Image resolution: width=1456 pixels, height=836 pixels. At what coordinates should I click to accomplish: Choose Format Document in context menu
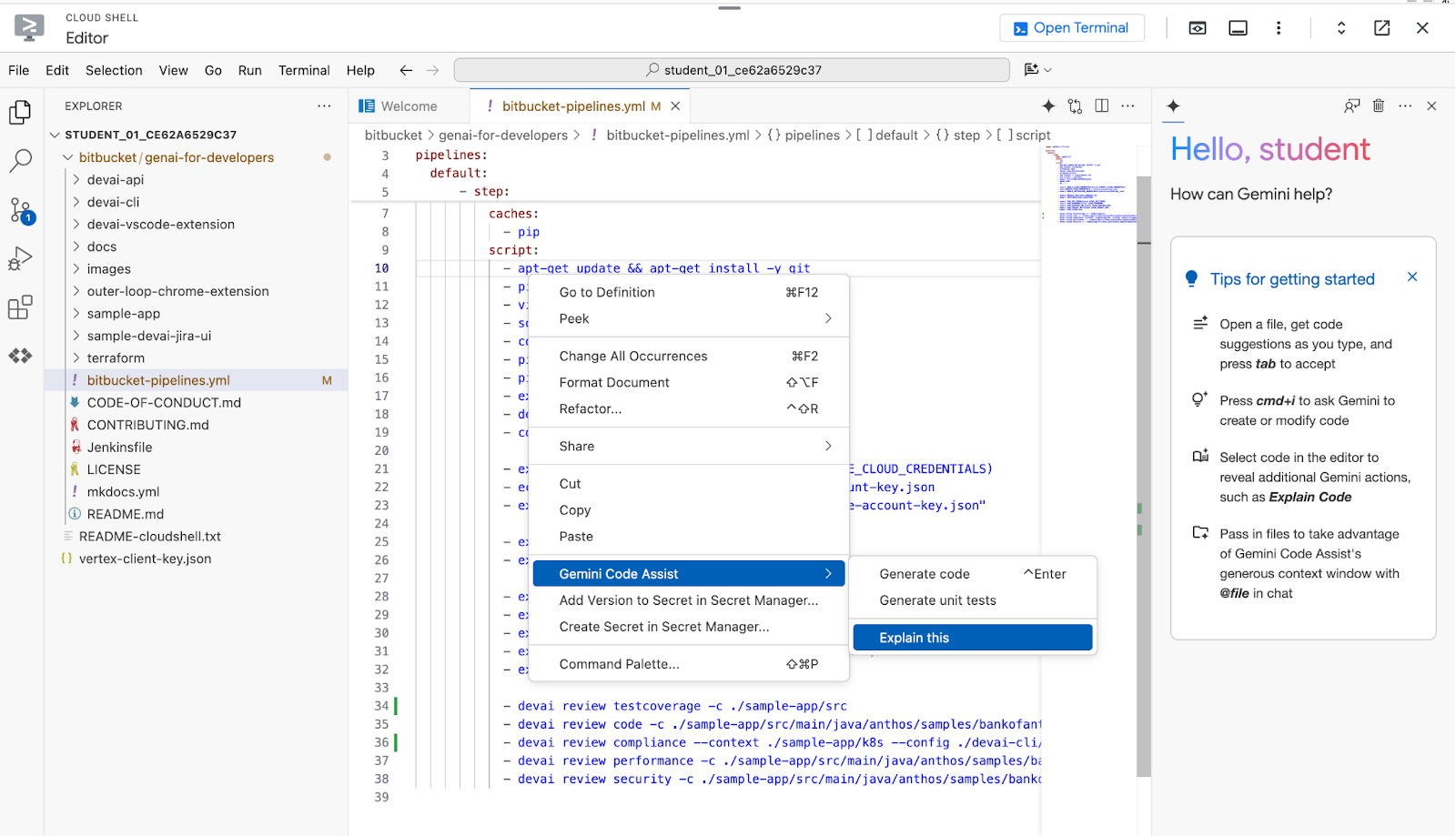coord(614,383)
